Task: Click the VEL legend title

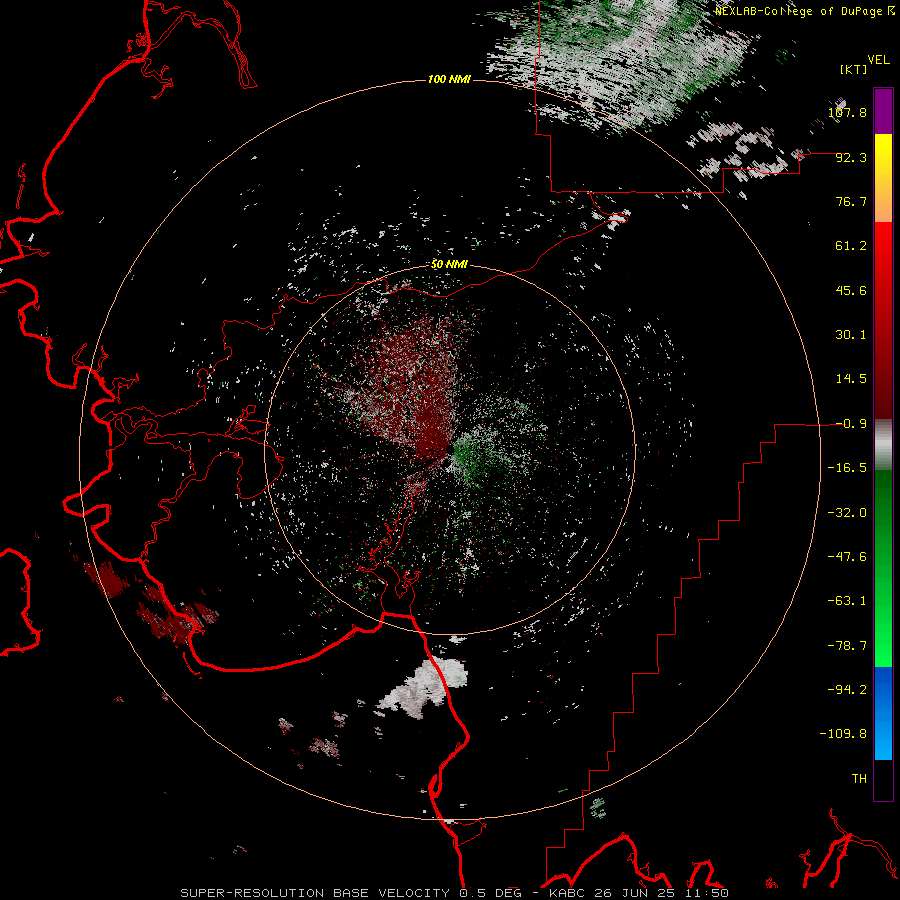Action: pos(878,59)
